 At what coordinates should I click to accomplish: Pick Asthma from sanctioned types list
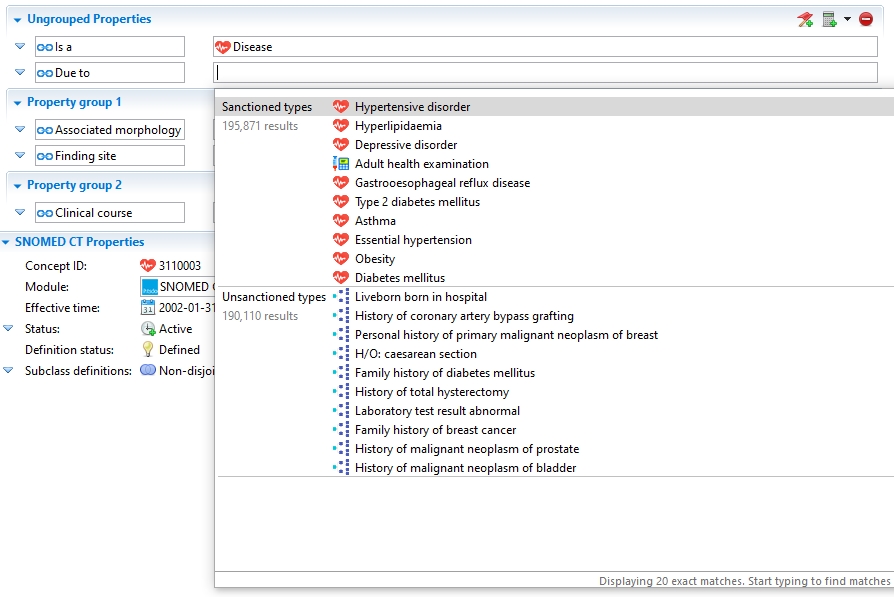(375, 221)
